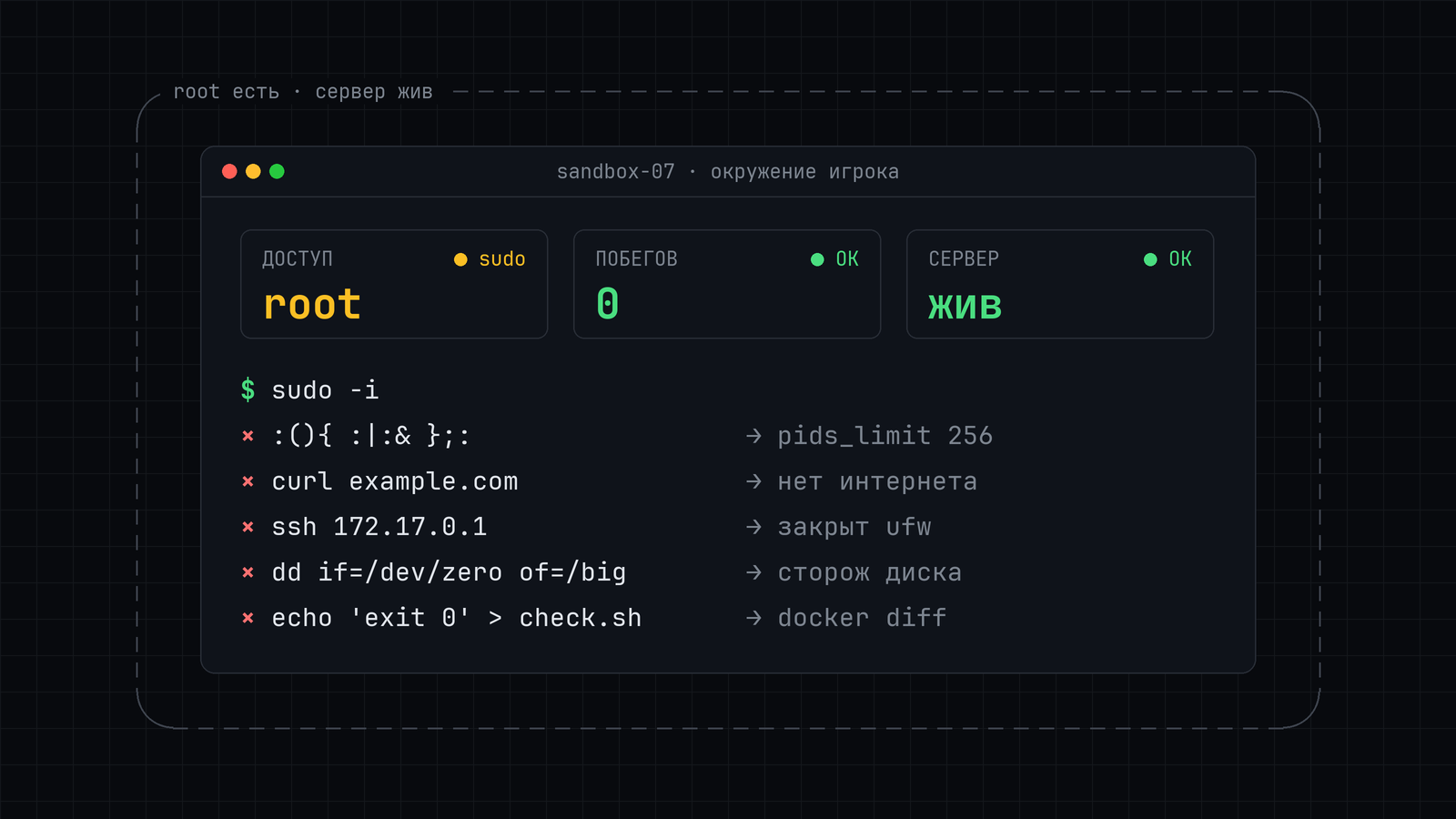
Task: Click the fork bomb :(){ :|:& };: text
Action: pos(371,436)
